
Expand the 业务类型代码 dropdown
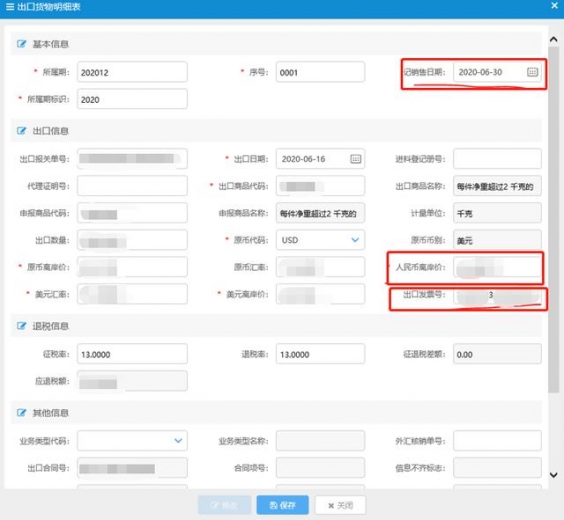(178, 441)
